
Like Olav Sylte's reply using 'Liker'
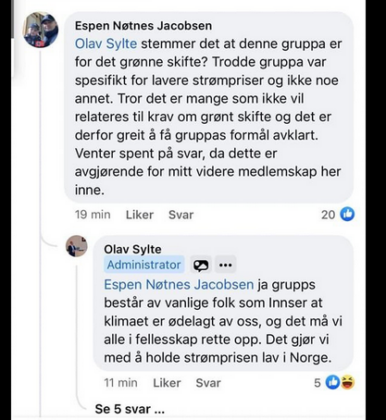click(x=167, y=383)
